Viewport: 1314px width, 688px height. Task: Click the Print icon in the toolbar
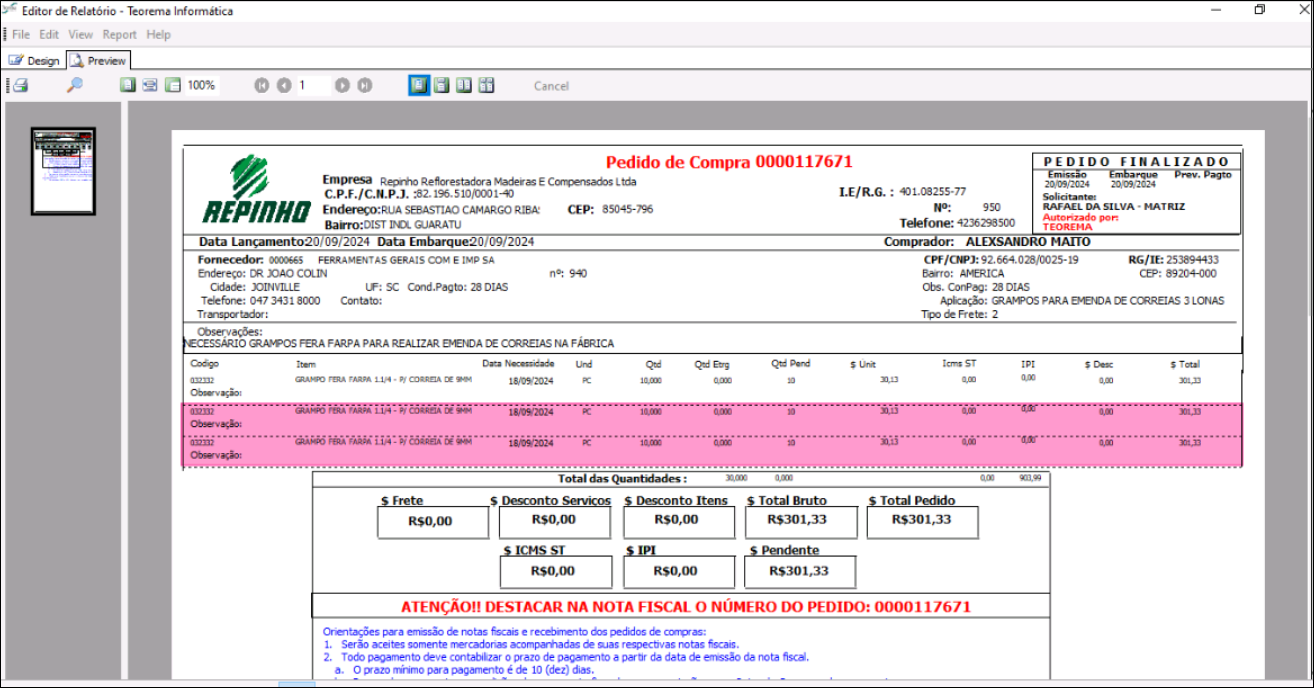(19, 86)
